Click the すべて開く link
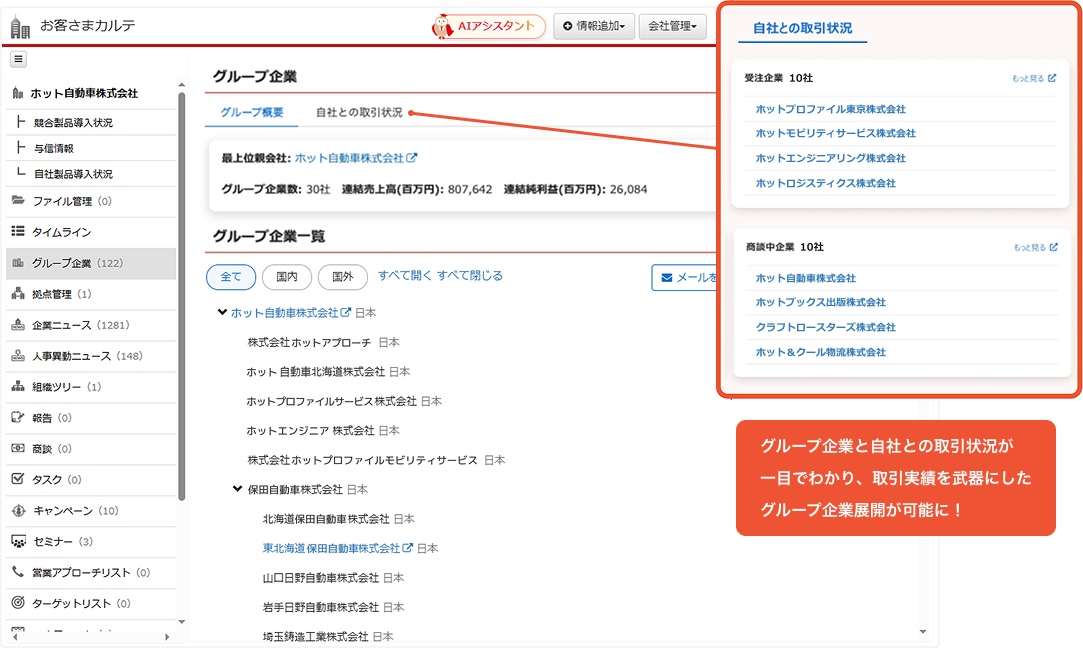The image size is (1083, 648). (x=404, y=276)
